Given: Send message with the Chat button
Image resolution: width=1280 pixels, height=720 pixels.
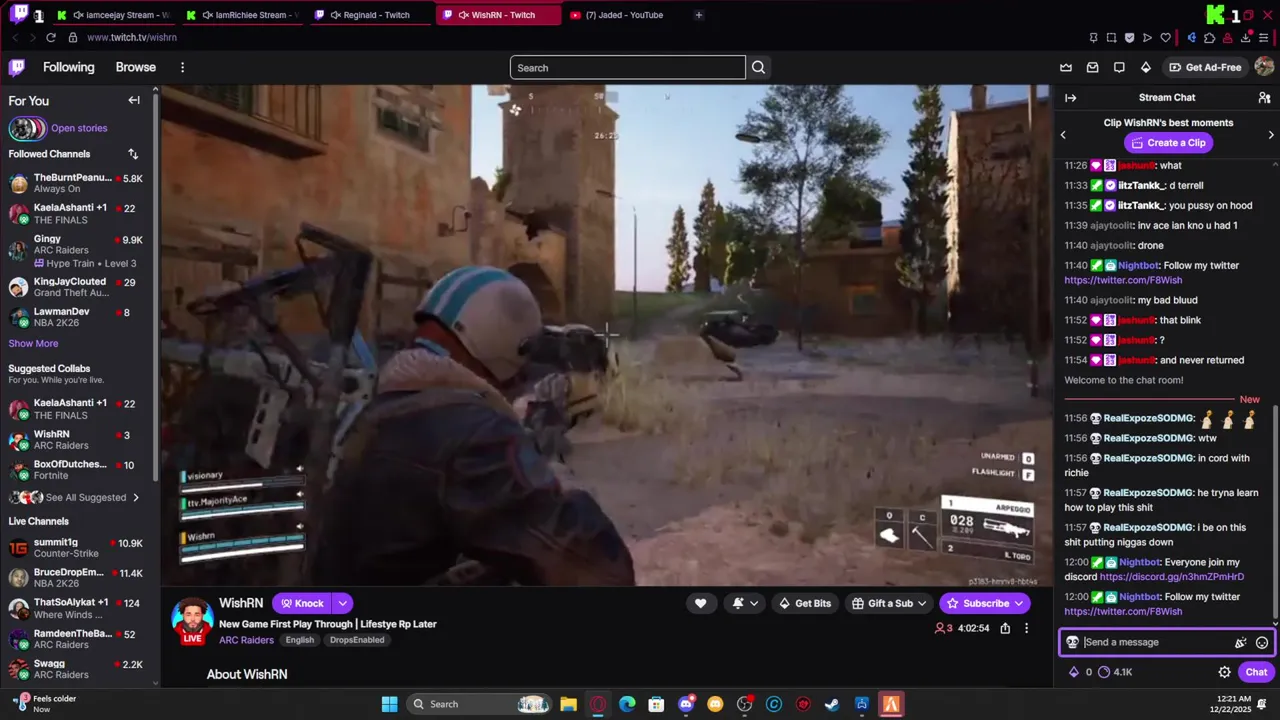Looking at the screenshot, I should pyautogui.click(x=1256, y=672).
